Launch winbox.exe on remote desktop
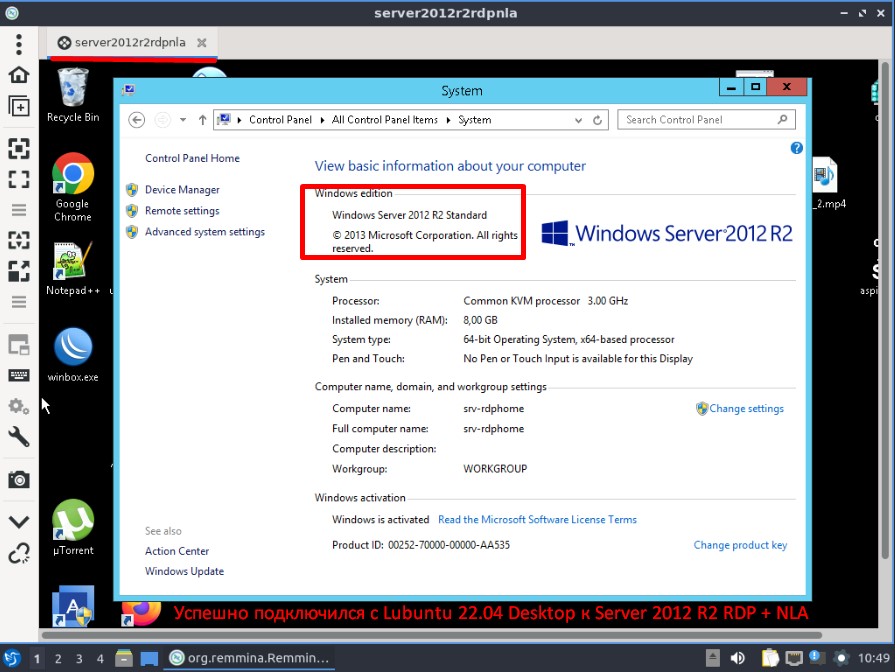The width and height of the screenshot is (895, 672). [x=73, y=355]
